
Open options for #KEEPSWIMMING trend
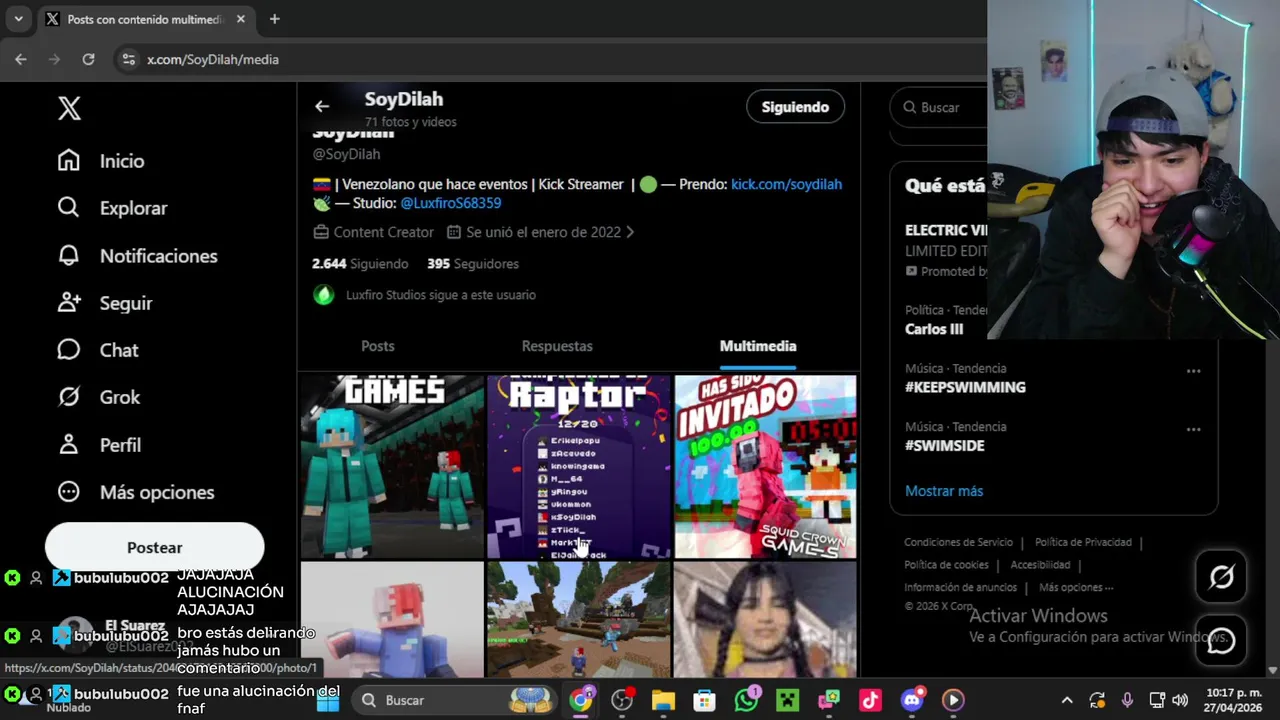tap(1193, 371)
